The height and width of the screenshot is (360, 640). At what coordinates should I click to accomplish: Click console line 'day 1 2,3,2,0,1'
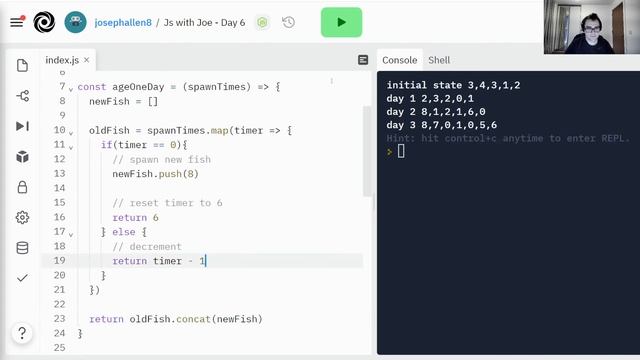(430, 98)
